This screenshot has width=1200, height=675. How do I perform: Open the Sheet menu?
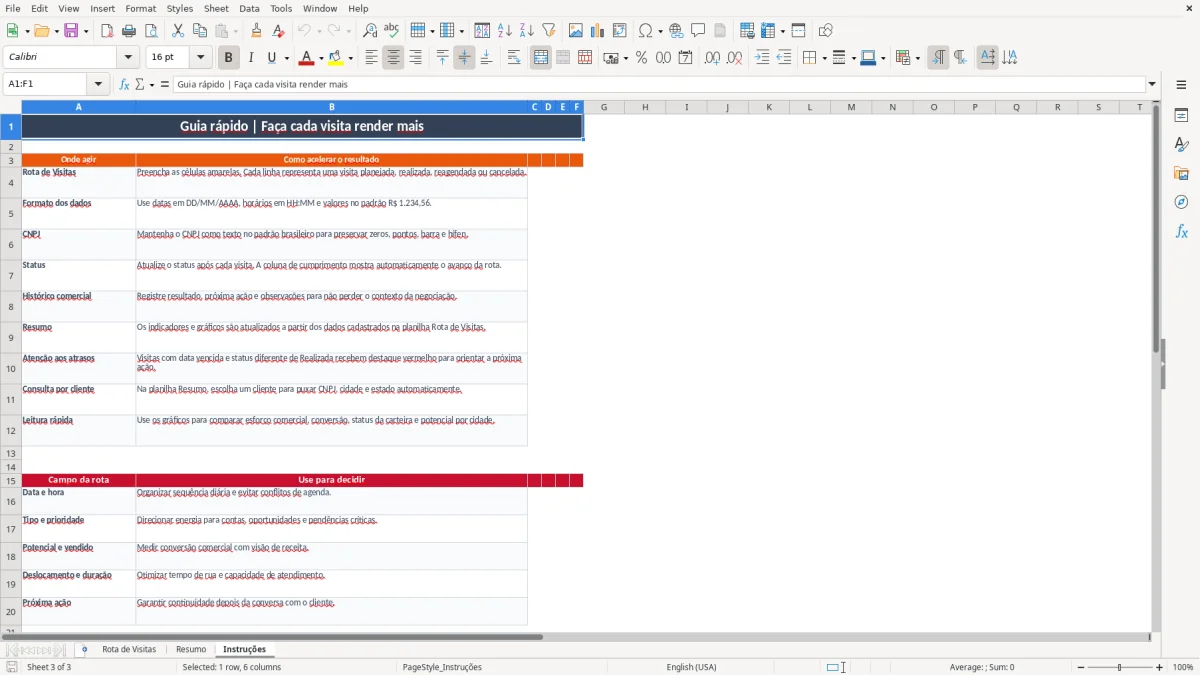(x=216, y=8)
